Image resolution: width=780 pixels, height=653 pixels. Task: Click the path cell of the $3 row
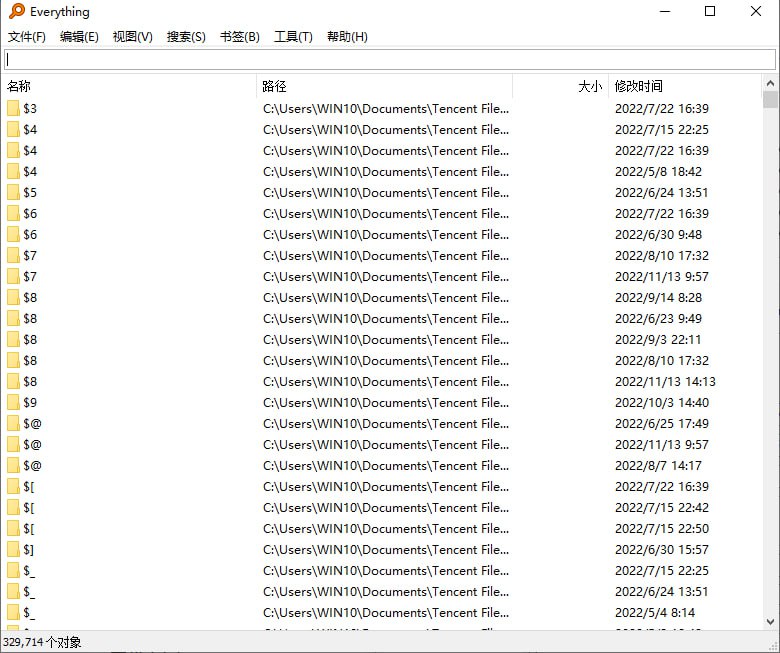point(386,108)
